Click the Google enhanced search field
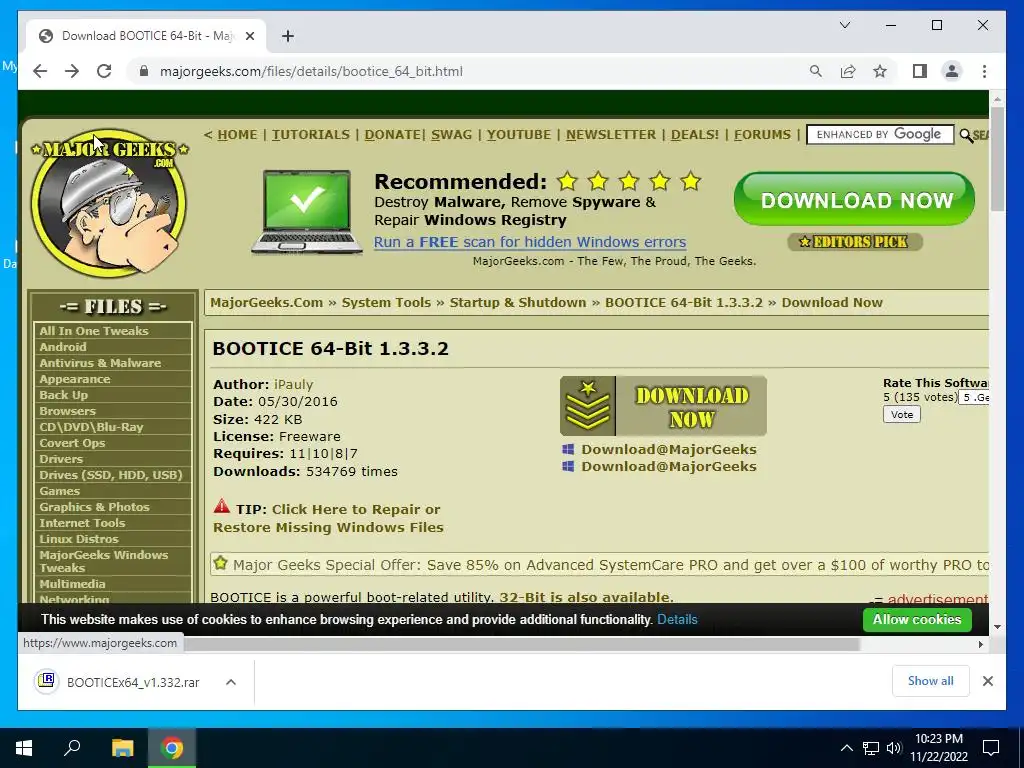Viewport: 1024px width, 768px height. [880, 135]
